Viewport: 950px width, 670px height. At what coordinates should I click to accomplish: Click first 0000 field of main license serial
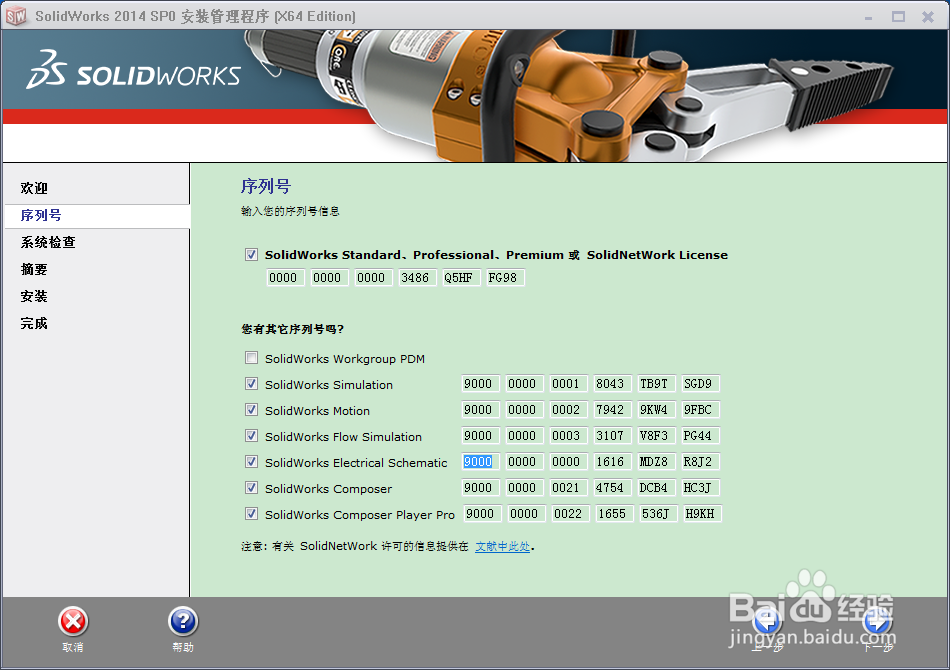click(x=285, y=278)
